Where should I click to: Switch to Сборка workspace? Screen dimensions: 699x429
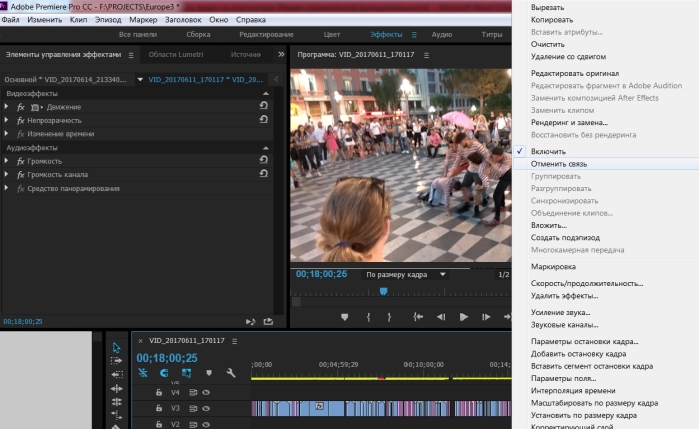click(198, 34)
